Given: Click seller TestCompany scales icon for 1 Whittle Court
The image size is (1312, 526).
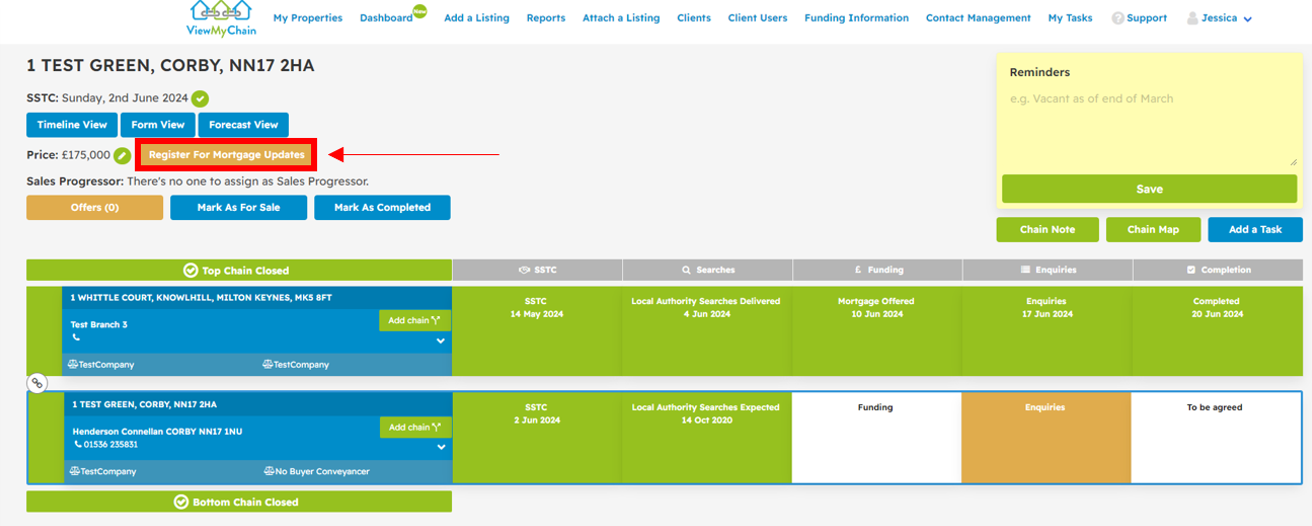Looking at the screenshot, I should click(75, 365).
